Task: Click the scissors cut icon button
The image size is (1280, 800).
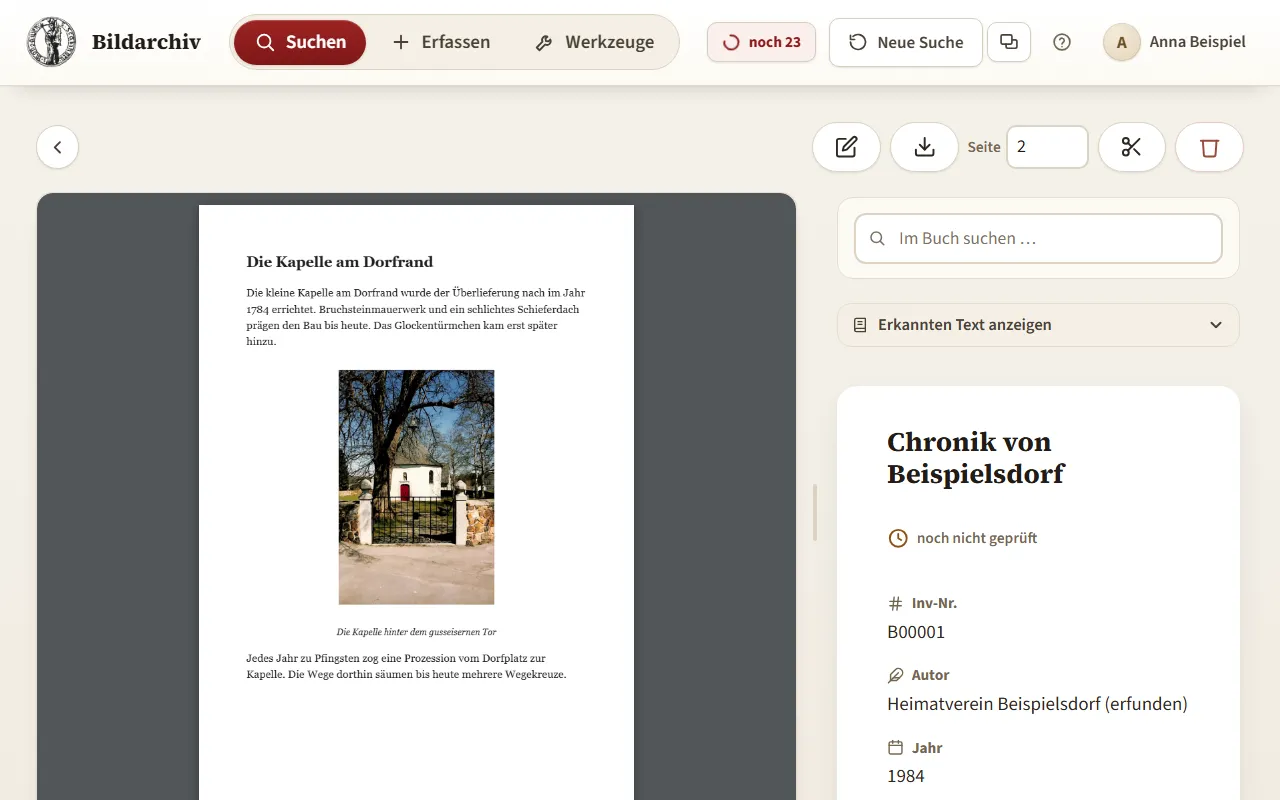Action: click(1132, 147)
